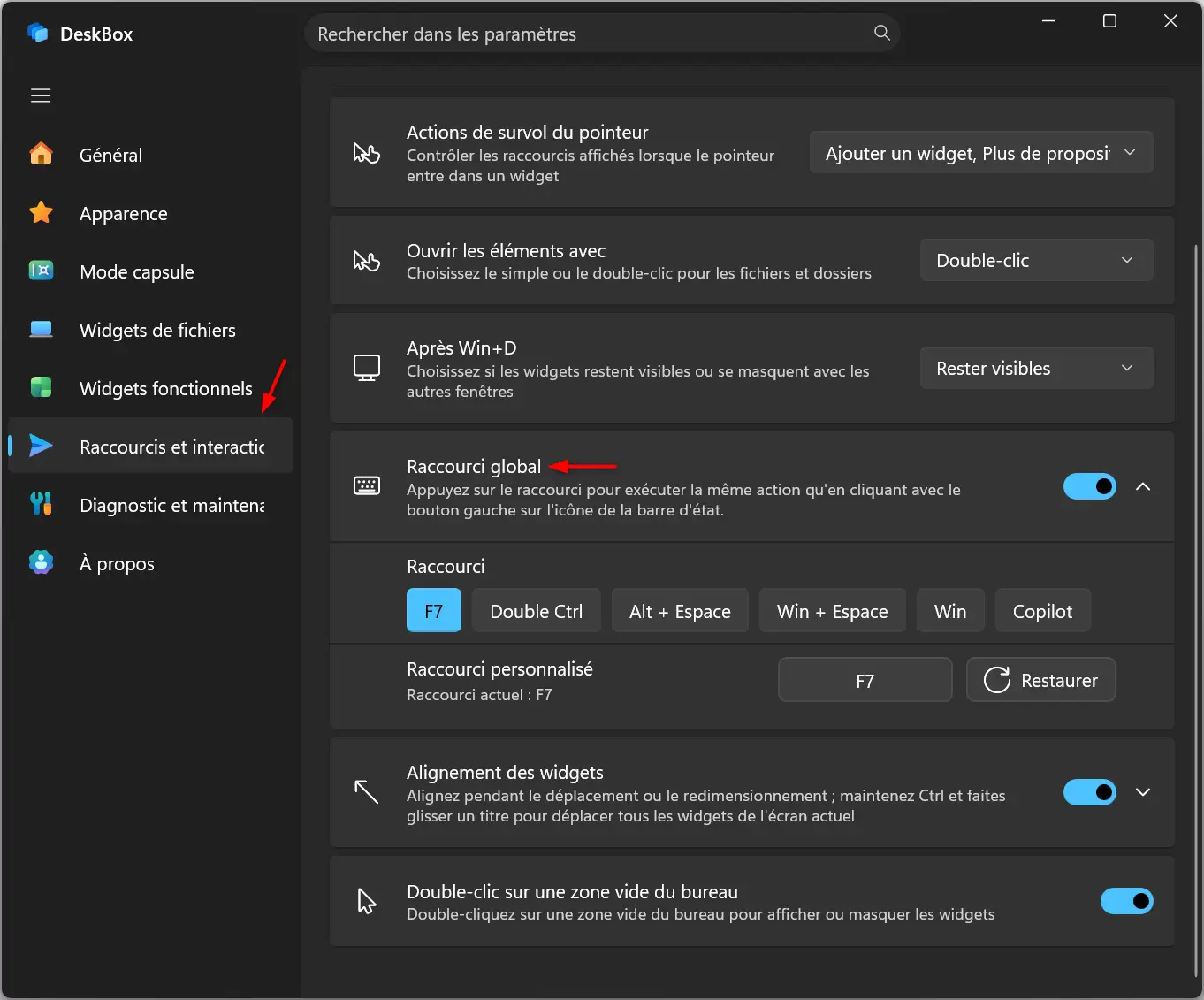Viewport: 1204px width, 1000px height.
Task: Click the cursor icon beside Double-clic sur une zone vide
Action: point(366,901)
